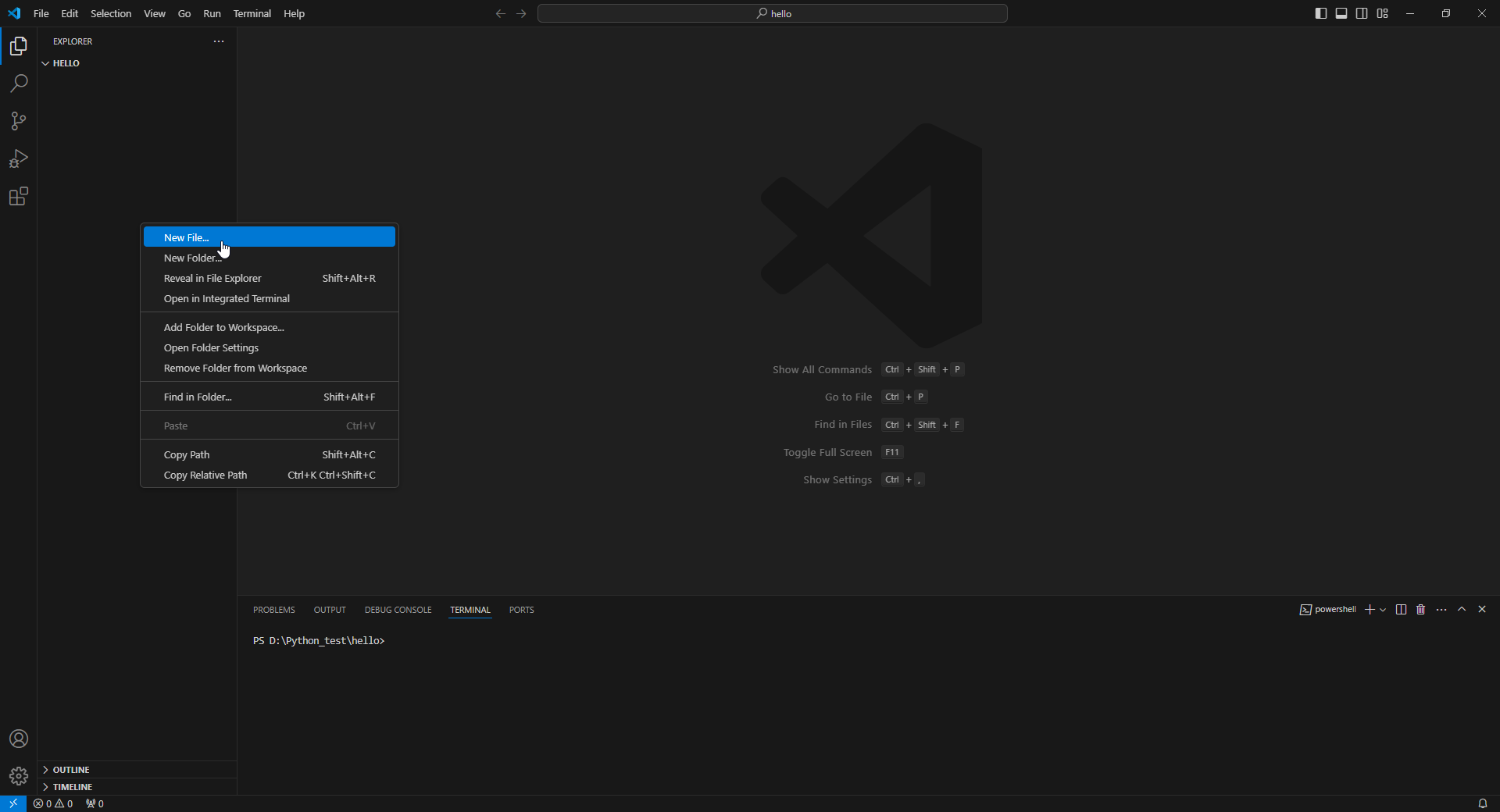Toggle the primary side bar layout icon
This screenshot has height=812, width=1500.
pos(1321,13)
